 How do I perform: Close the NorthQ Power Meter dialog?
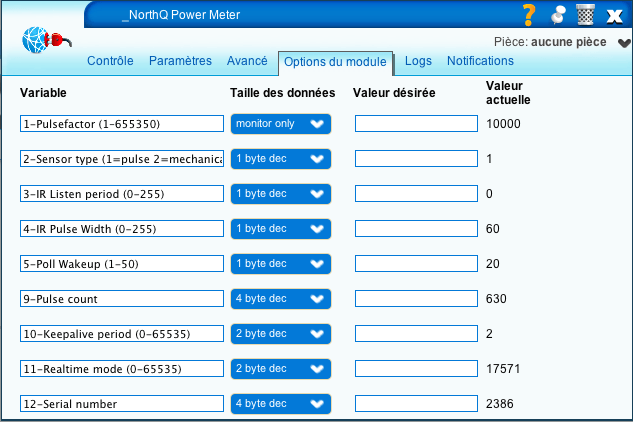(614, 16)
